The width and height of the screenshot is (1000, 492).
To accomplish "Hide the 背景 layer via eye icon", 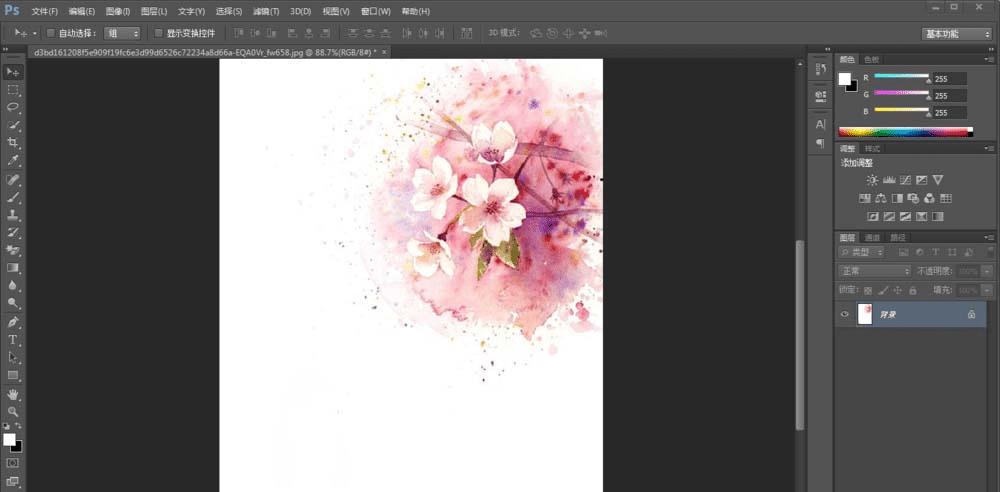I will (845, 314).
